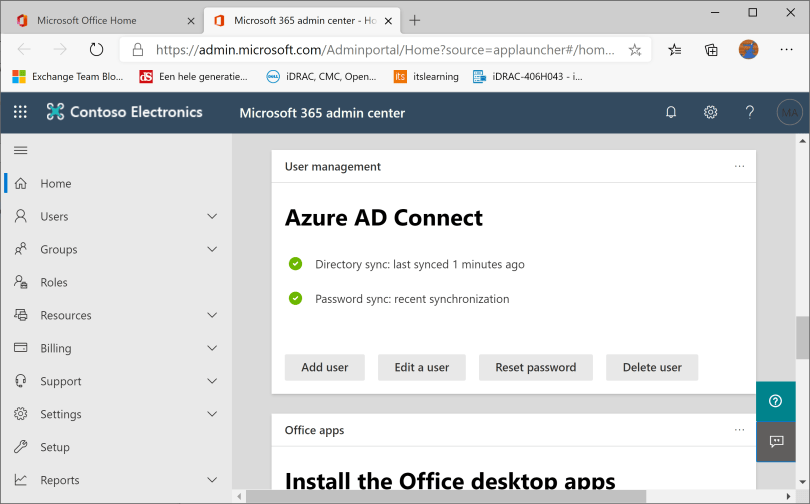Open the settings gear in header
Image resolution: width=810 pixels, height=504 pixels.
point(710,113)
